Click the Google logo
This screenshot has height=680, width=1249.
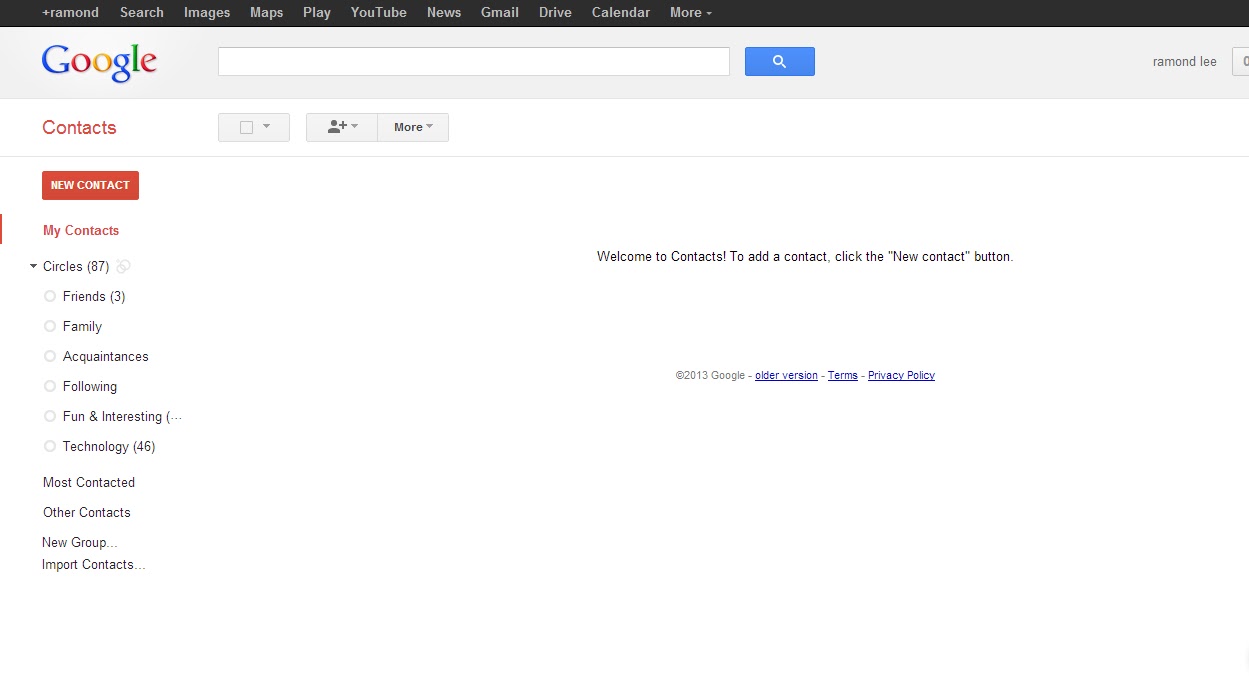pyautogui.click(x=99, y=62)
